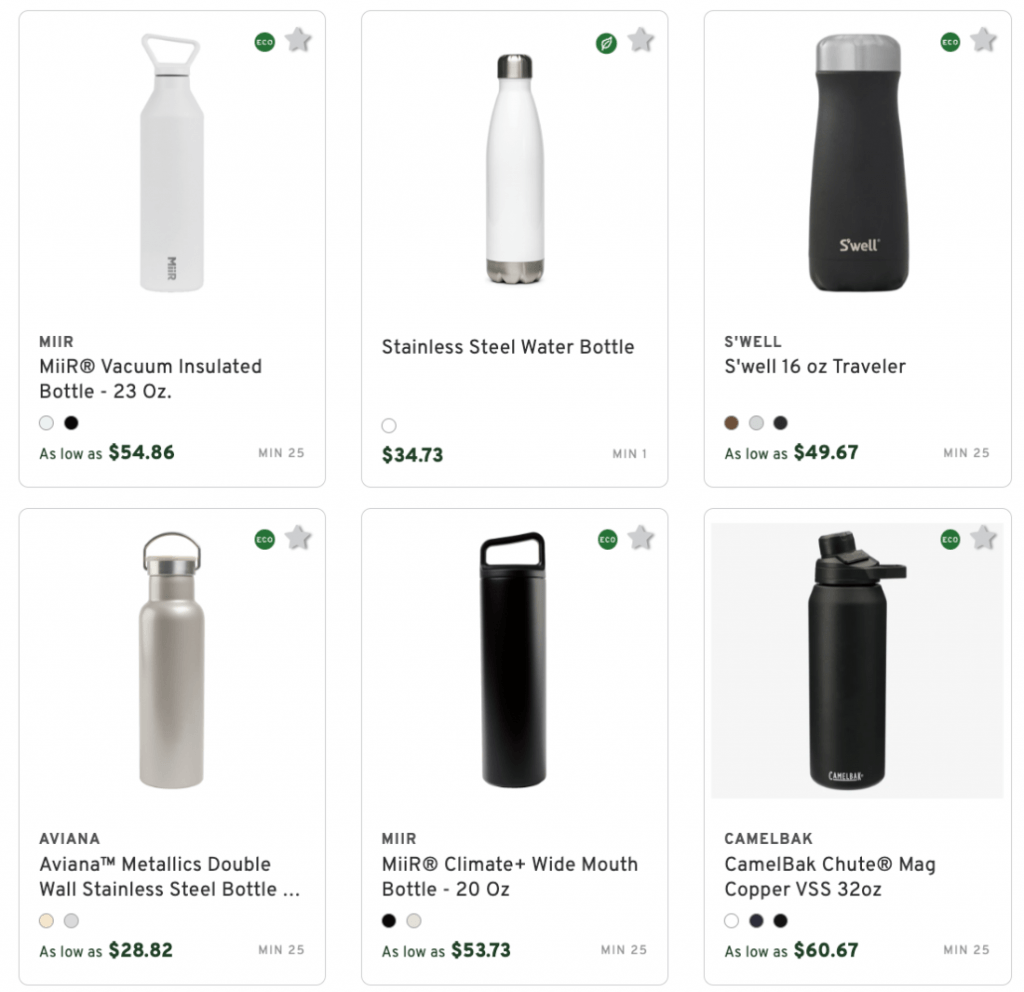
Task: Toggle favorite star on the S'well 16 oz Traveler
Action: pos(983,42)
